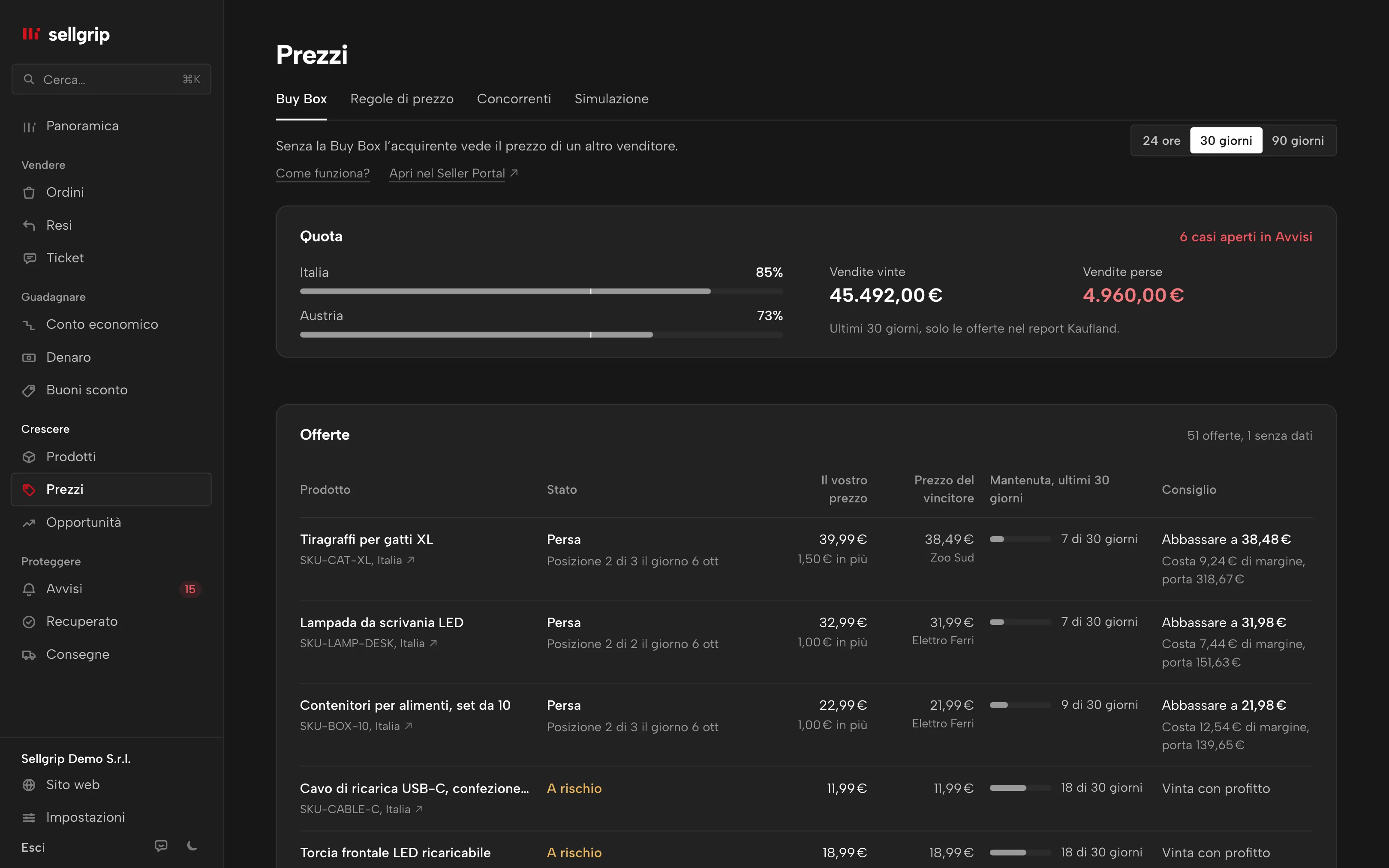Toggle dark mode moon icon
The image size is (1389, 868).
coord(192,846)
